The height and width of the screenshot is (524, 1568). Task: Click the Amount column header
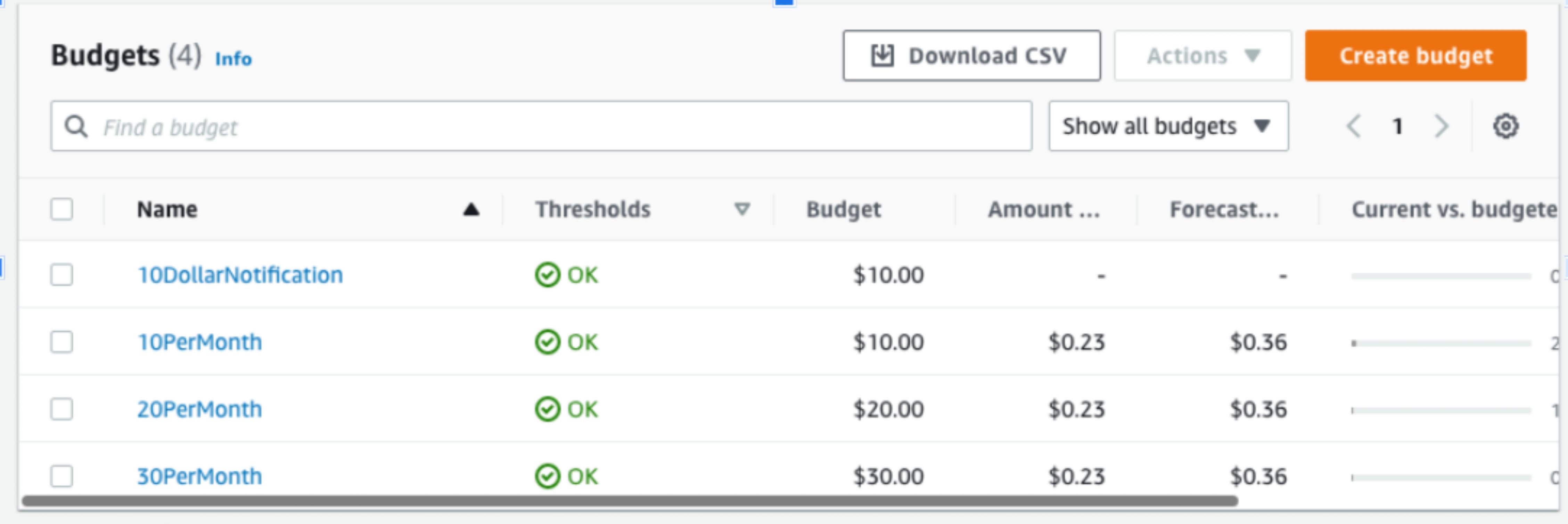click(x=1043, y=209)
